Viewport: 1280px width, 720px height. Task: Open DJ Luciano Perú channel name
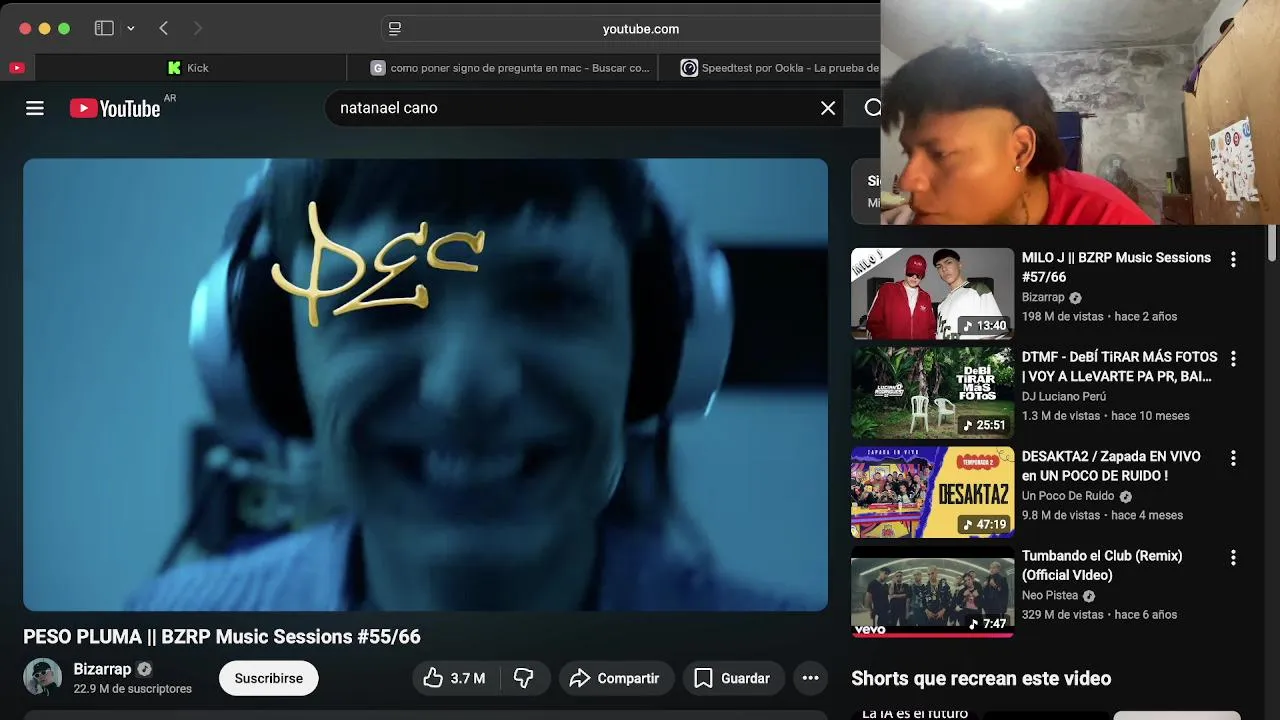coord(1064,396)
